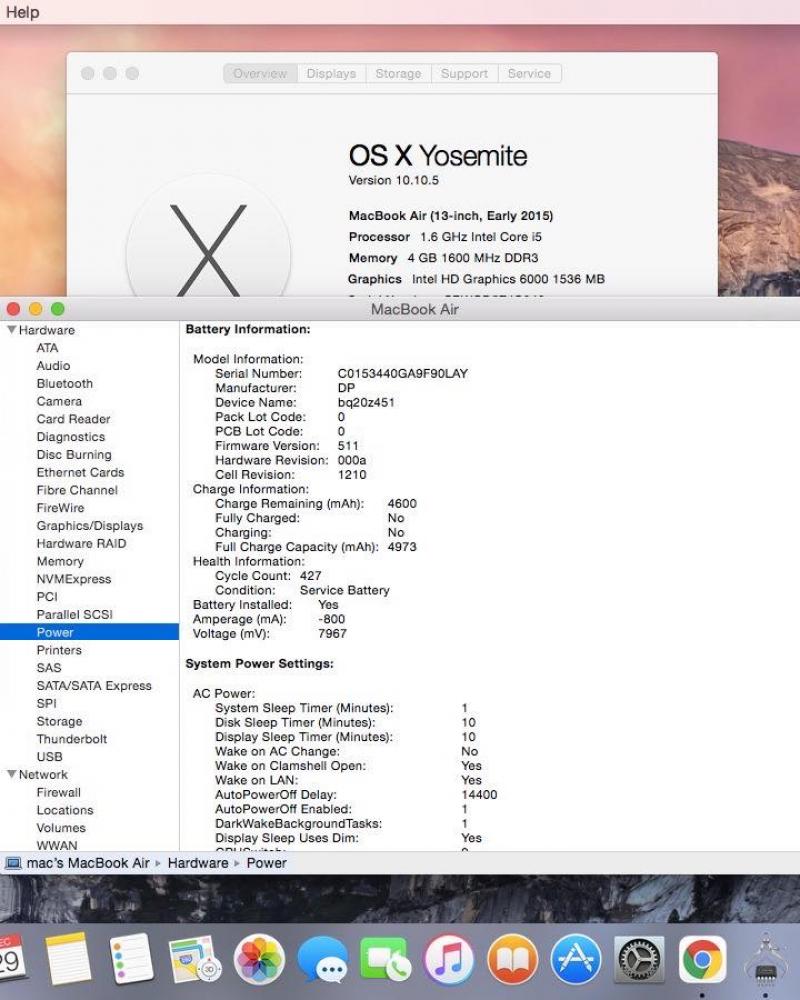Launch FaceTime from the Dock
Image resolution: width=800 pixels, height=1000 pixels.
pos(385,959)
